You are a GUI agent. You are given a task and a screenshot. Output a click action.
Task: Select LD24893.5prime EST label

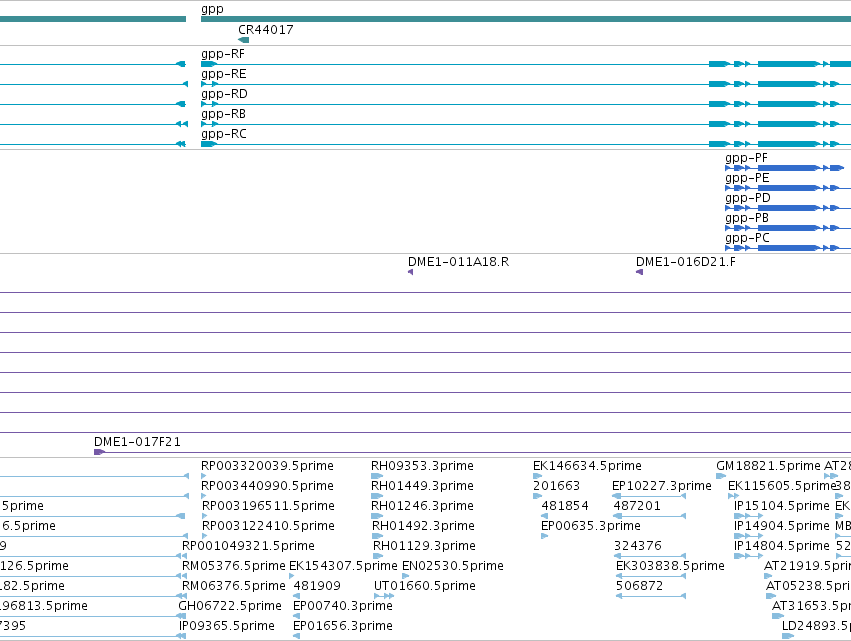click(816, 626)
